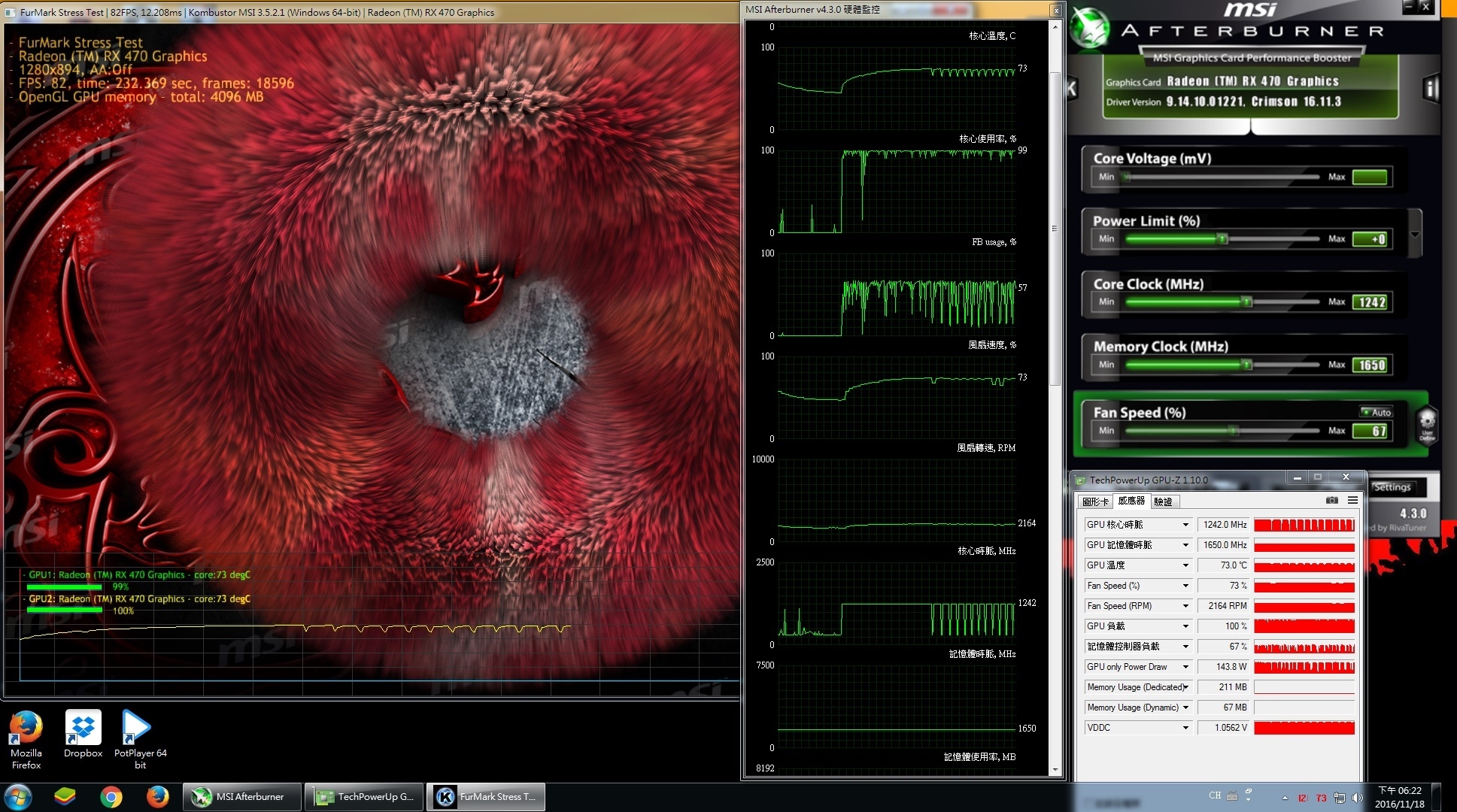Click the left 'K' Kombustor button in Afterburner
This screenshot has height=812, width=1457.
click(1073, 89)
